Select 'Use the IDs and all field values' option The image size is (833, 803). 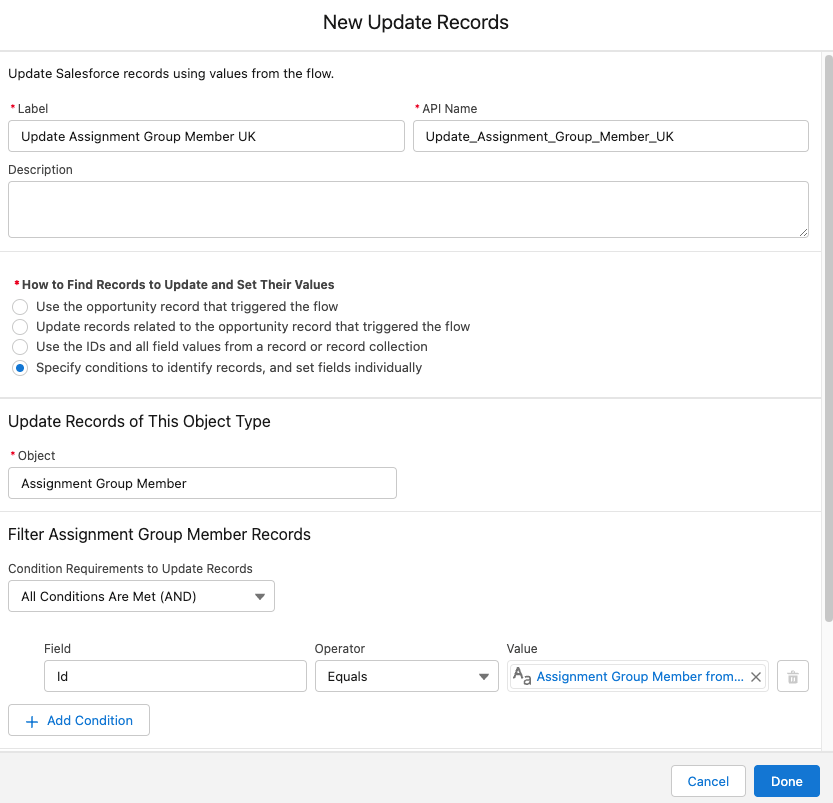pyautogui.click(x=20, y=347)
